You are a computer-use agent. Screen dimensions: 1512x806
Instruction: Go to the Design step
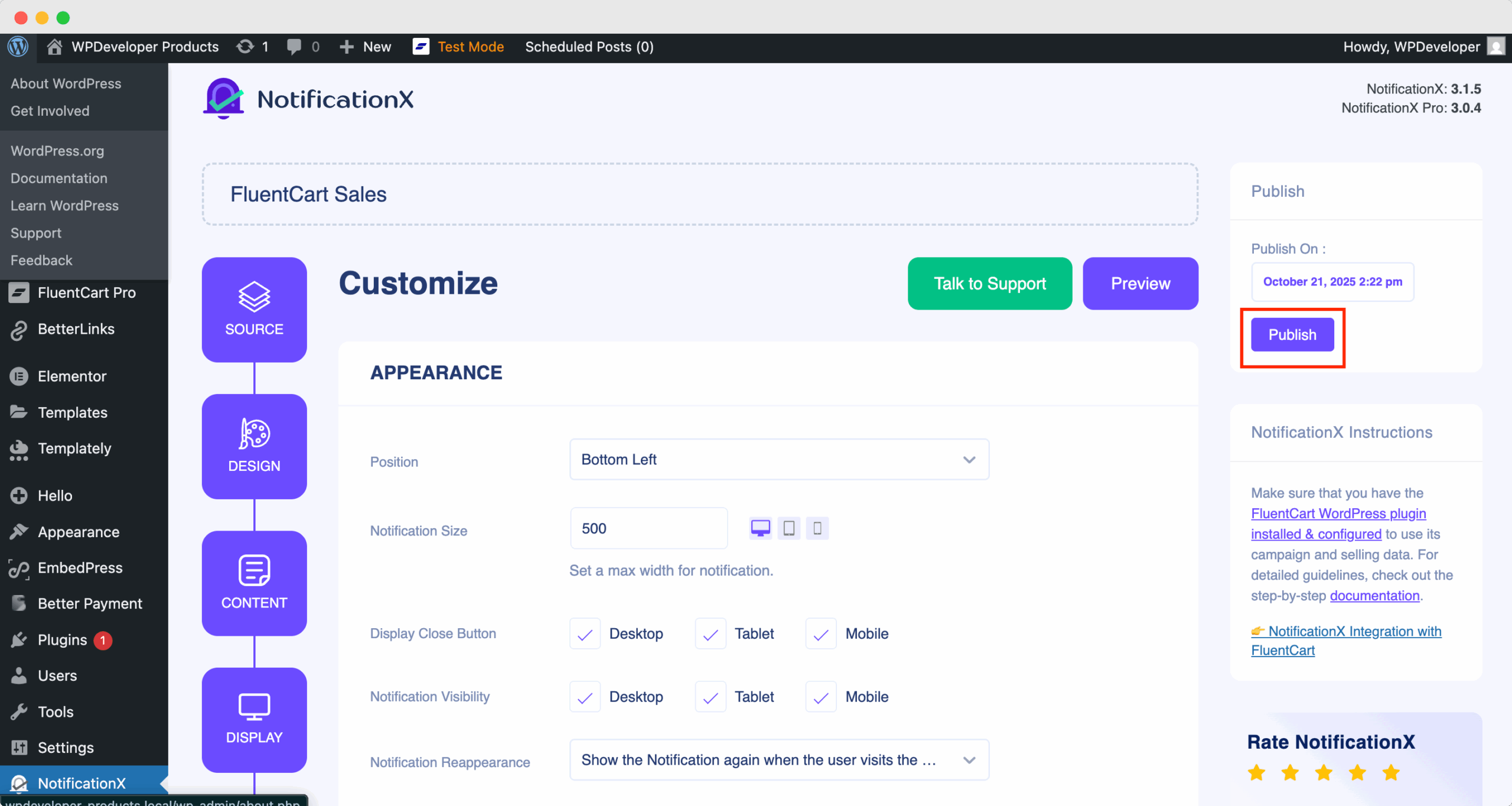point(254,447)
